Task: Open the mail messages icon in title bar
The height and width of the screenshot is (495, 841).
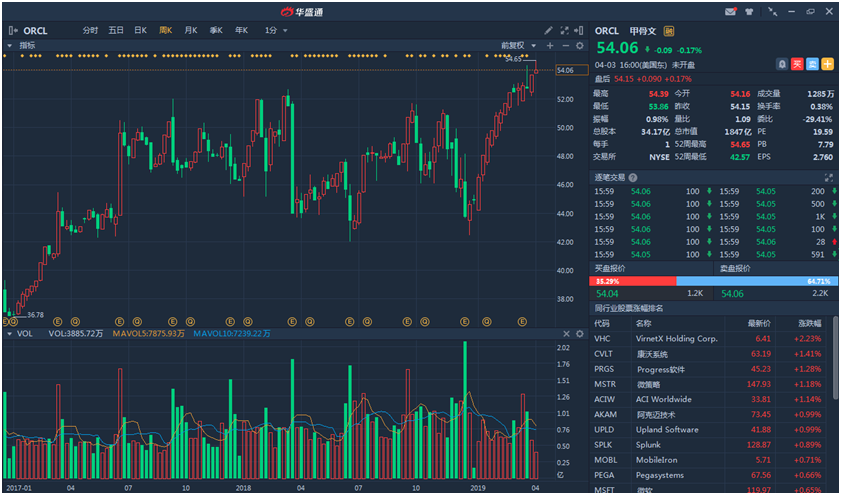Action: (731, 11)
